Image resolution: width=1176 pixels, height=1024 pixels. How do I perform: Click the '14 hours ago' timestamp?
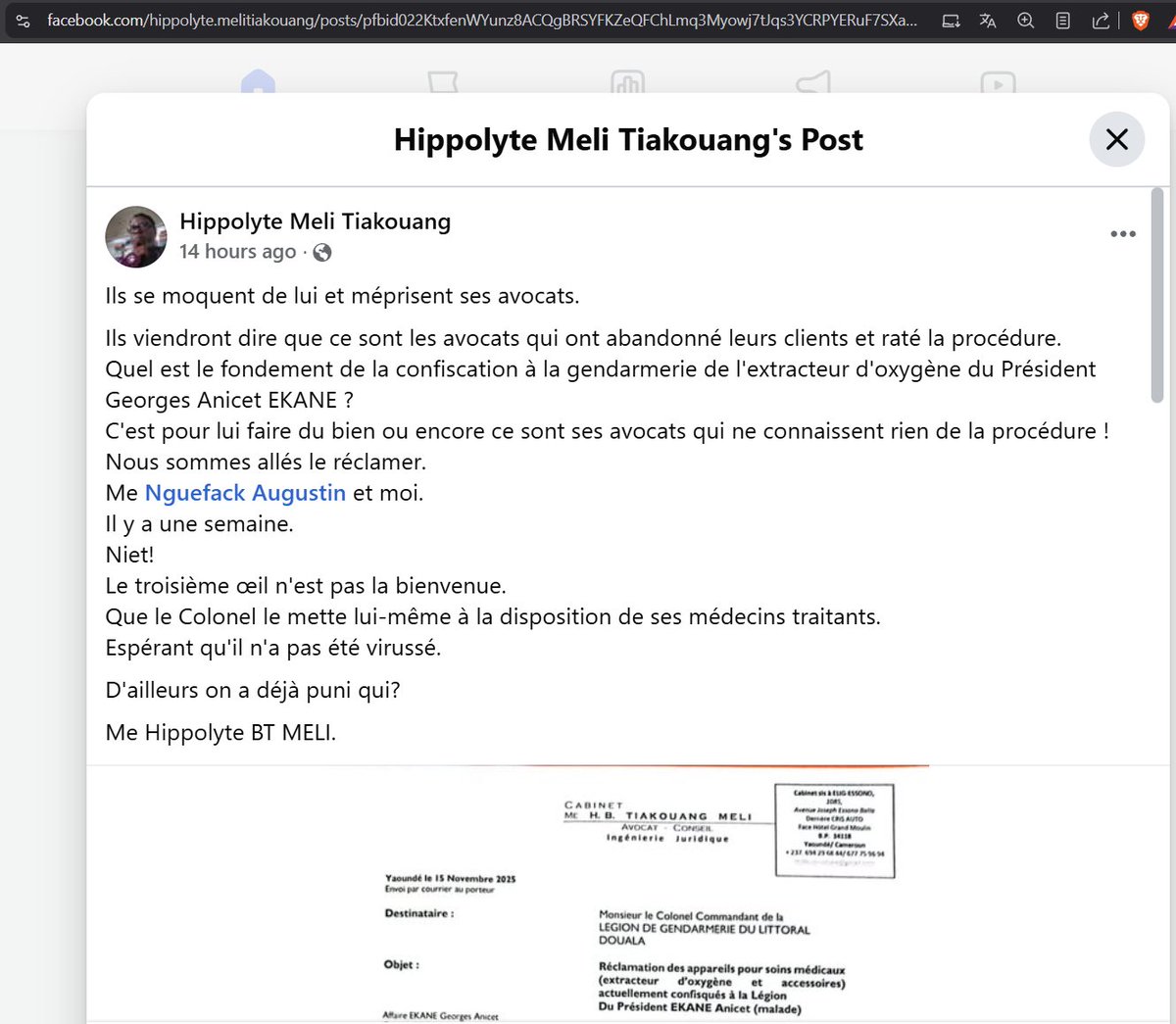click(237, 252)
